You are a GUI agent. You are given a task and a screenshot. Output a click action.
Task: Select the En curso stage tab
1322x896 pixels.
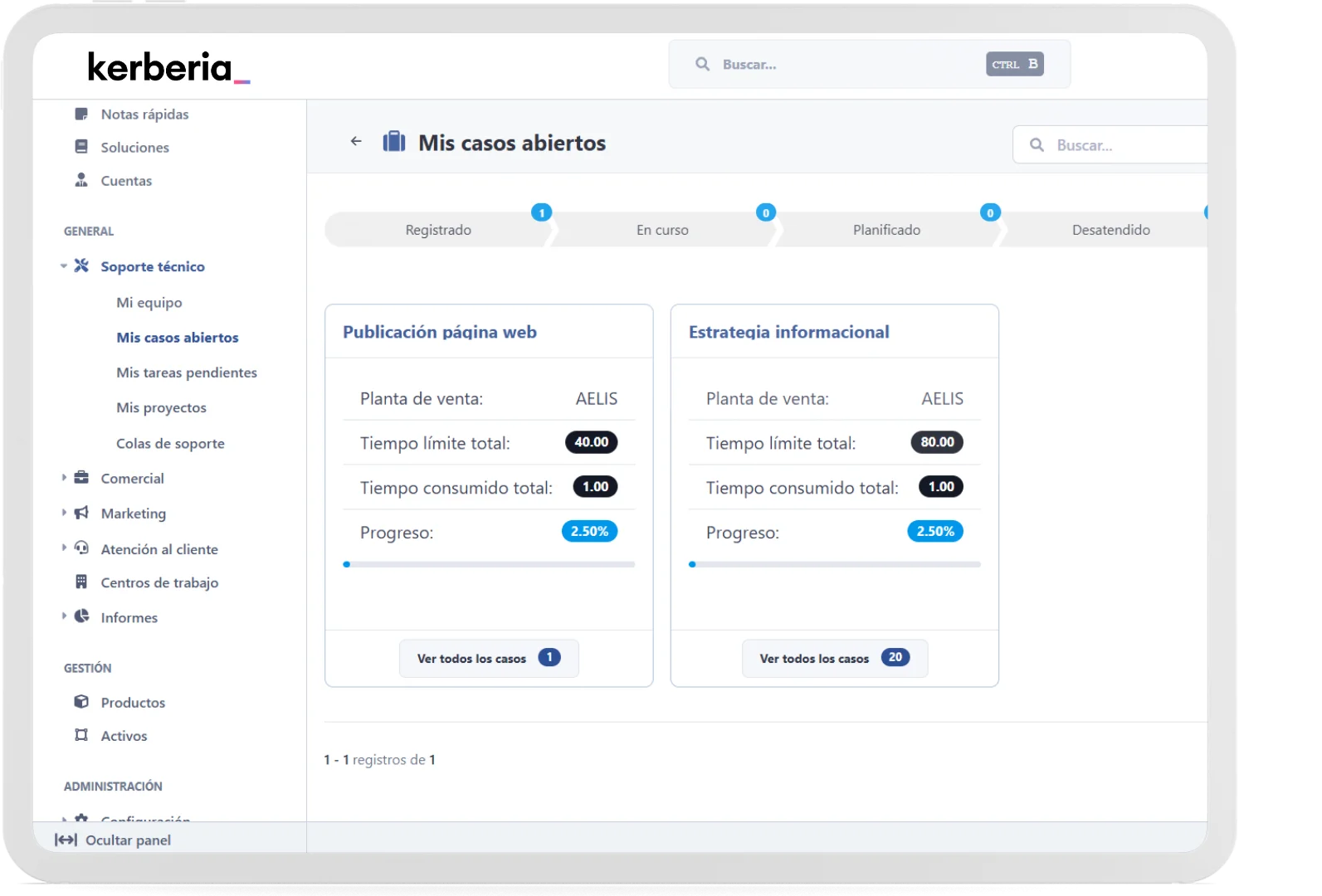point(662,230)
